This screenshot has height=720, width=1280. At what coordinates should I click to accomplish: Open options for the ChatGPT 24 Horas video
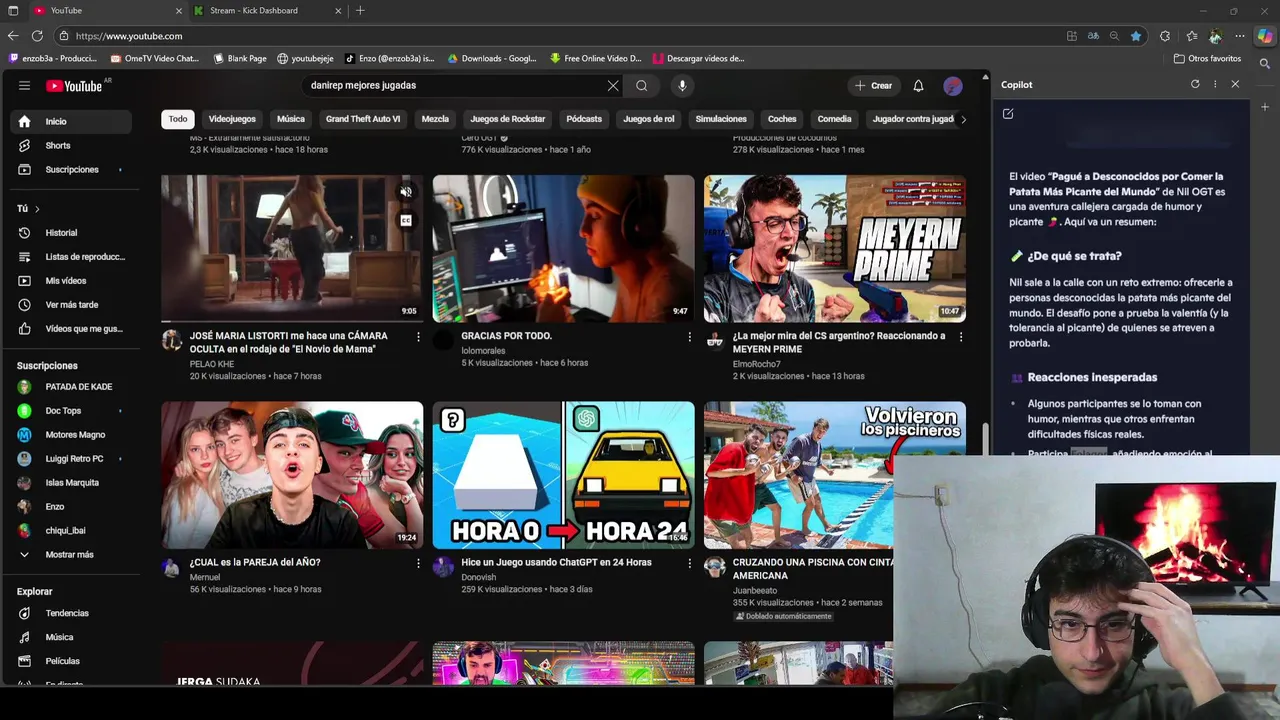[x=689, y=564]
